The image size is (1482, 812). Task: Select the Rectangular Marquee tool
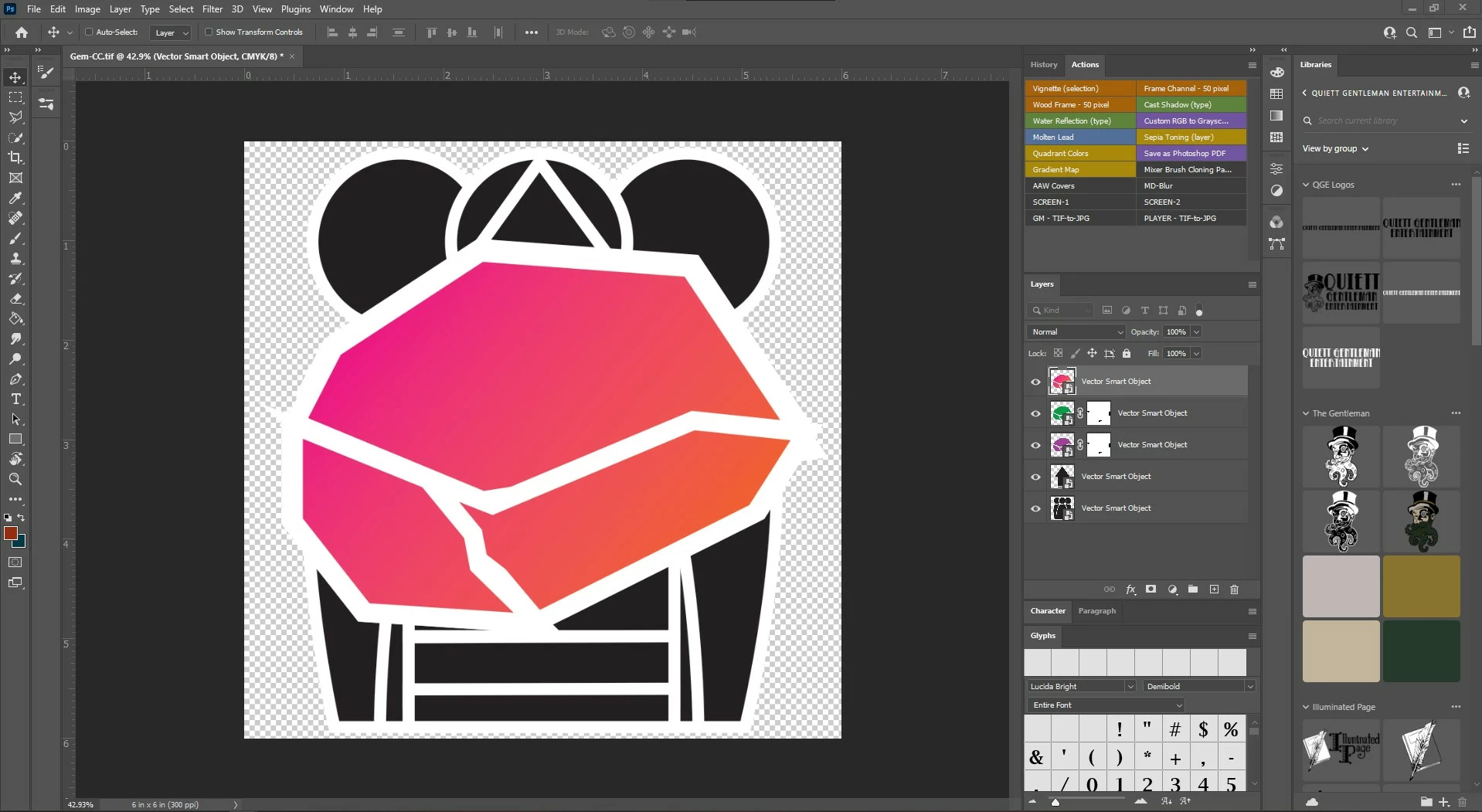[15, 97]
